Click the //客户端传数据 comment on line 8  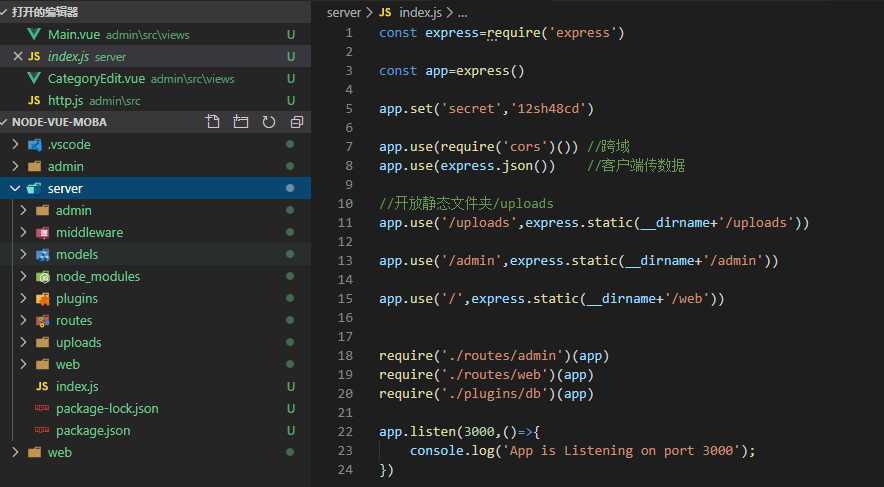click(636, 165)
